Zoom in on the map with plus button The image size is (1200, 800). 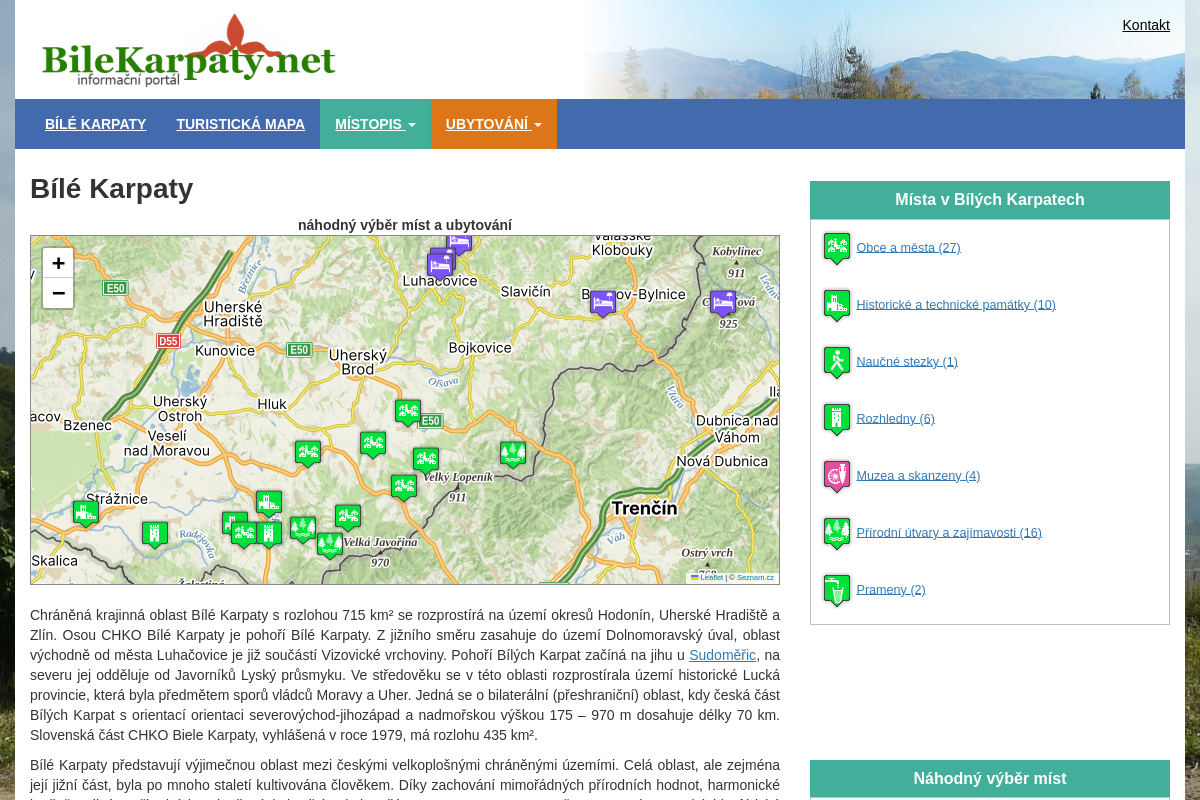tap(58, 263)
